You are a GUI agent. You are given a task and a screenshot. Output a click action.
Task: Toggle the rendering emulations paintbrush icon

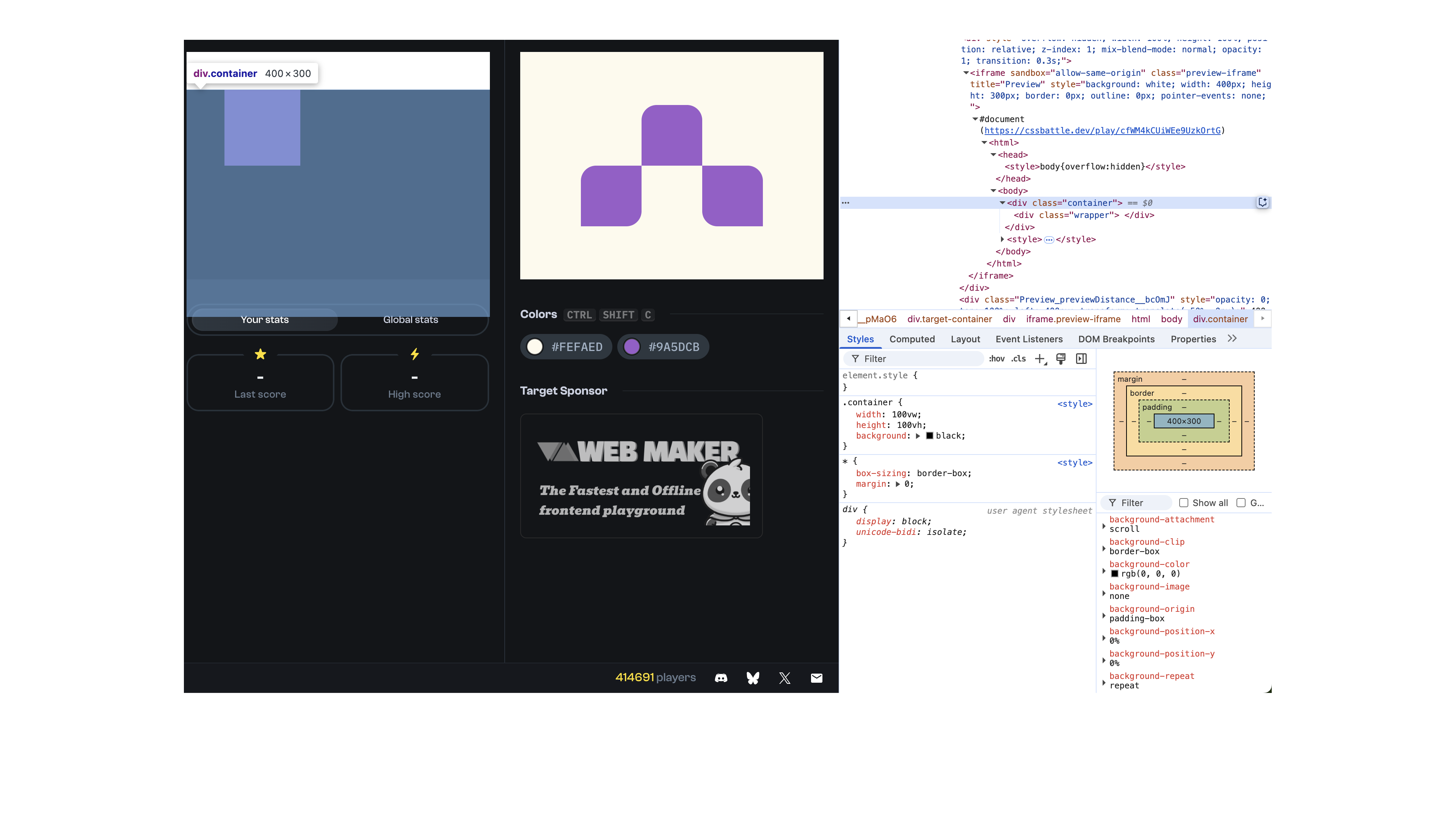point(1061,359)
